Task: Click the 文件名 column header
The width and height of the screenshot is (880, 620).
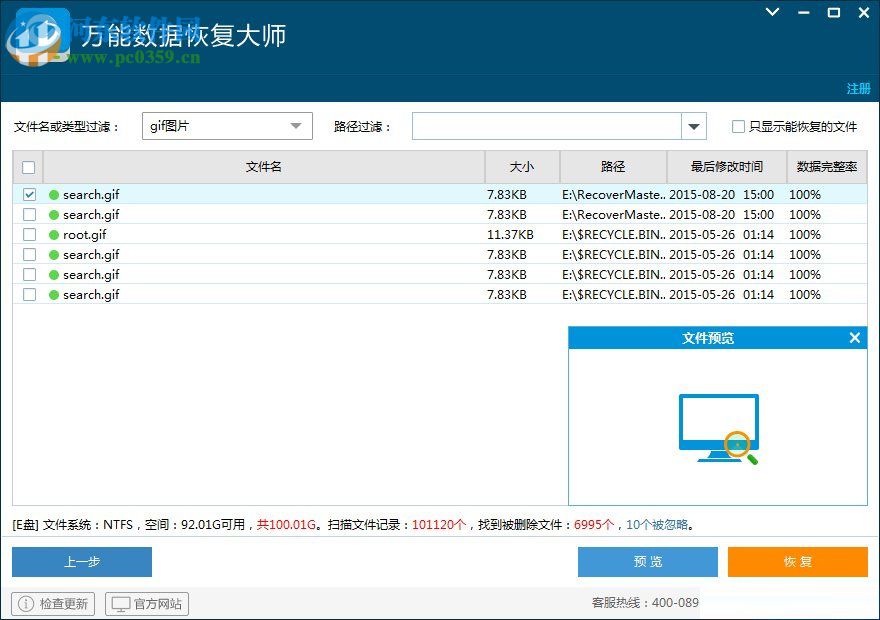Action: click(x=263, y=166)
